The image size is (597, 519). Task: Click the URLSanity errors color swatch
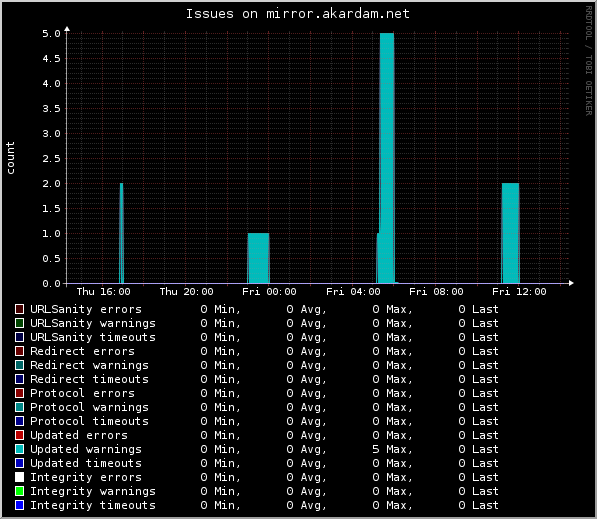click(x=19, y=309)
